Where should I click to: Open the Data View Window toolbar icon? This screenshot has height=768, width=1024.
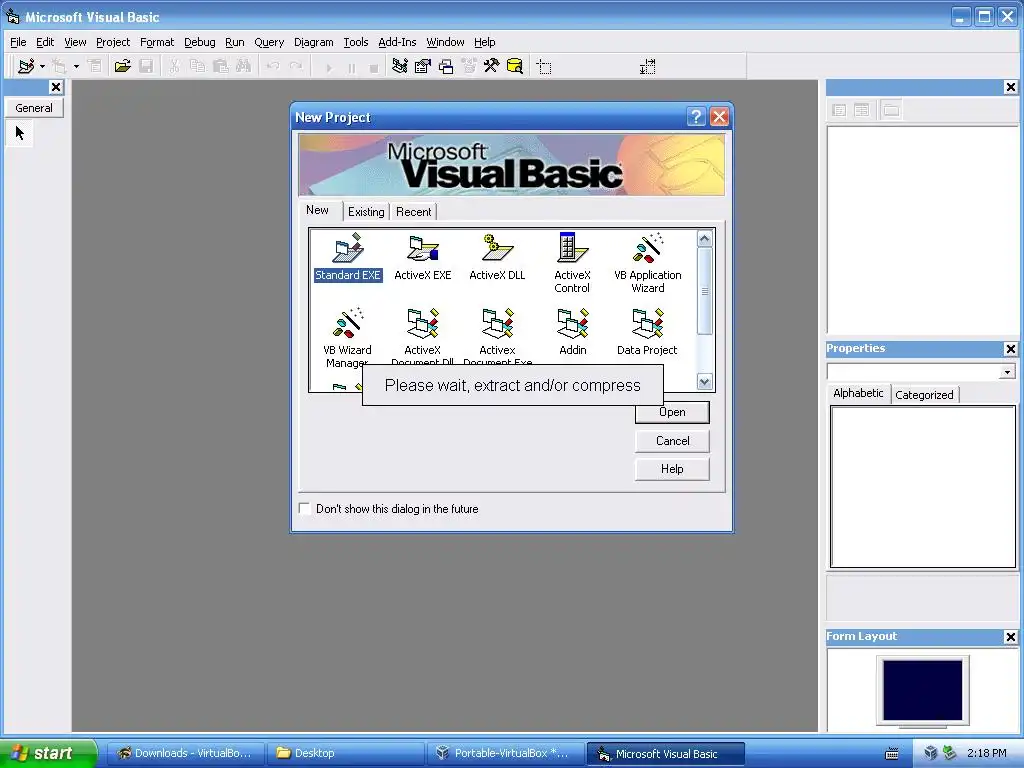tap(515, 66)
